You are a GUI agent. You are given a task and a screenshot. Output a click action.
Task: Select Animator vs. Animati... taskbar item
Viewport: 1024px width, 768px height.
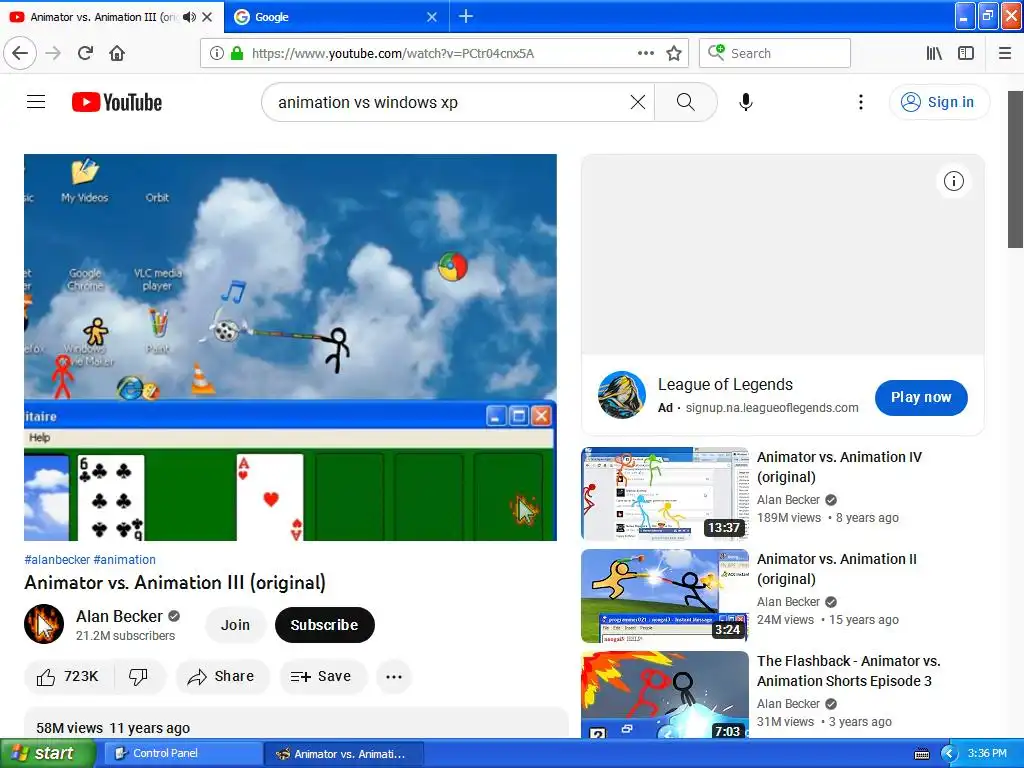pyautogui.click(x=344, y=754)
